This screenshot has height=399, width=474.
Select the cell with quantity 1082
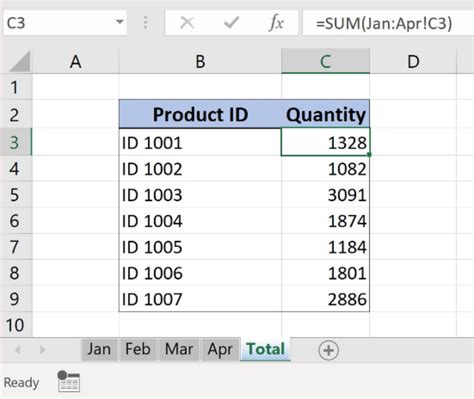pyautogui.click(x=325, y=169)
